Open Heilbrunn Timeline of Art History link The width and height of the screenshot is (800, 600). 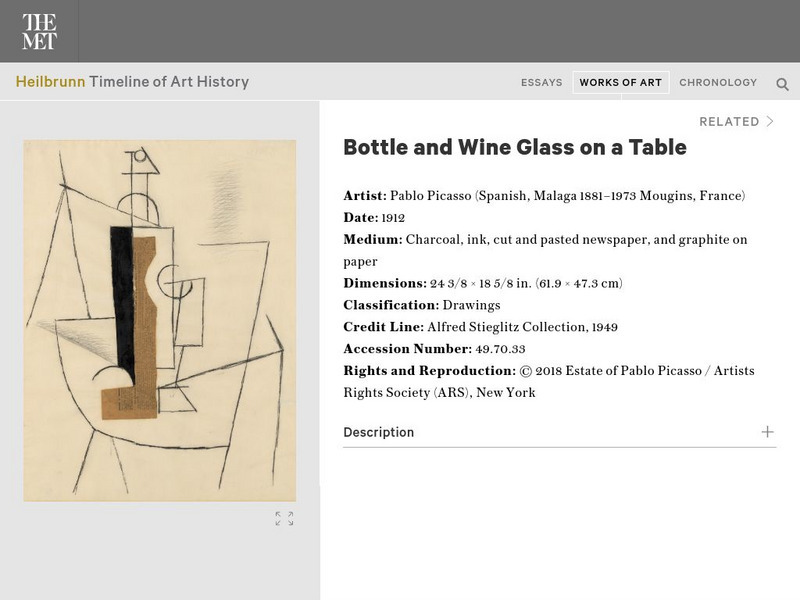coord(132,82)
